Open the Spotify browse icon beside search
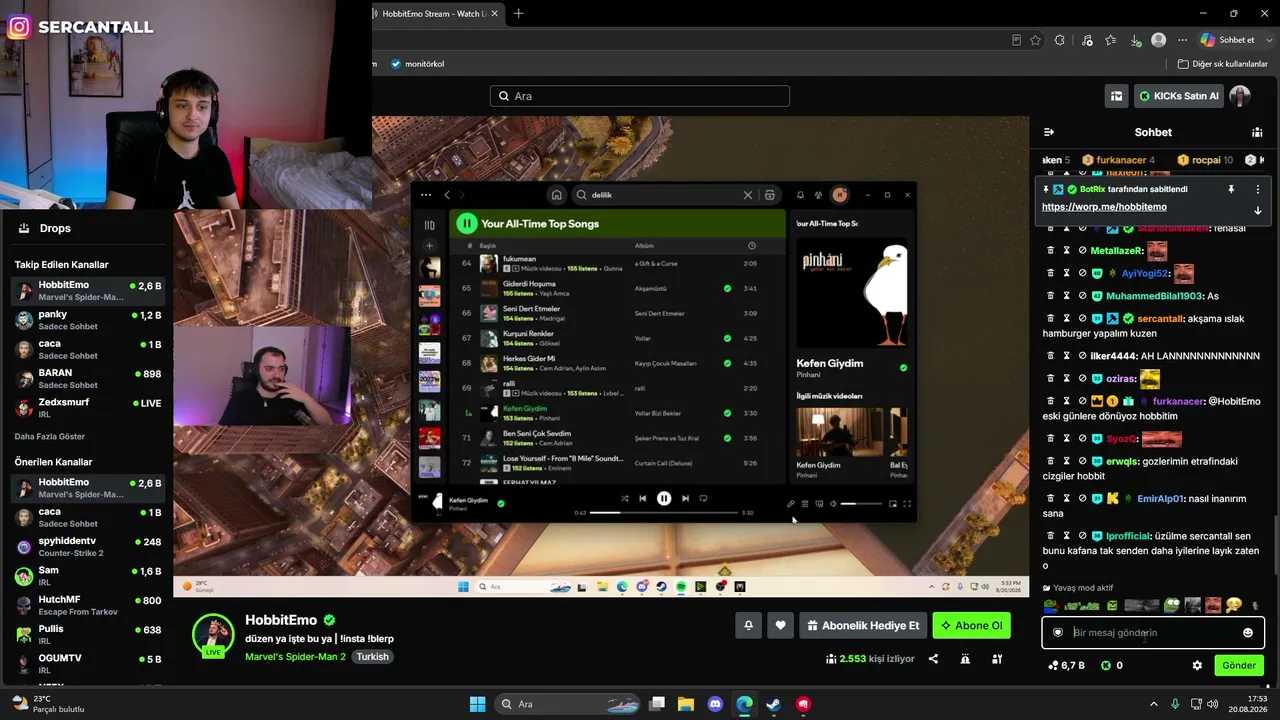Viewport: 1280px width, 720px height. (x=770, y=195)
